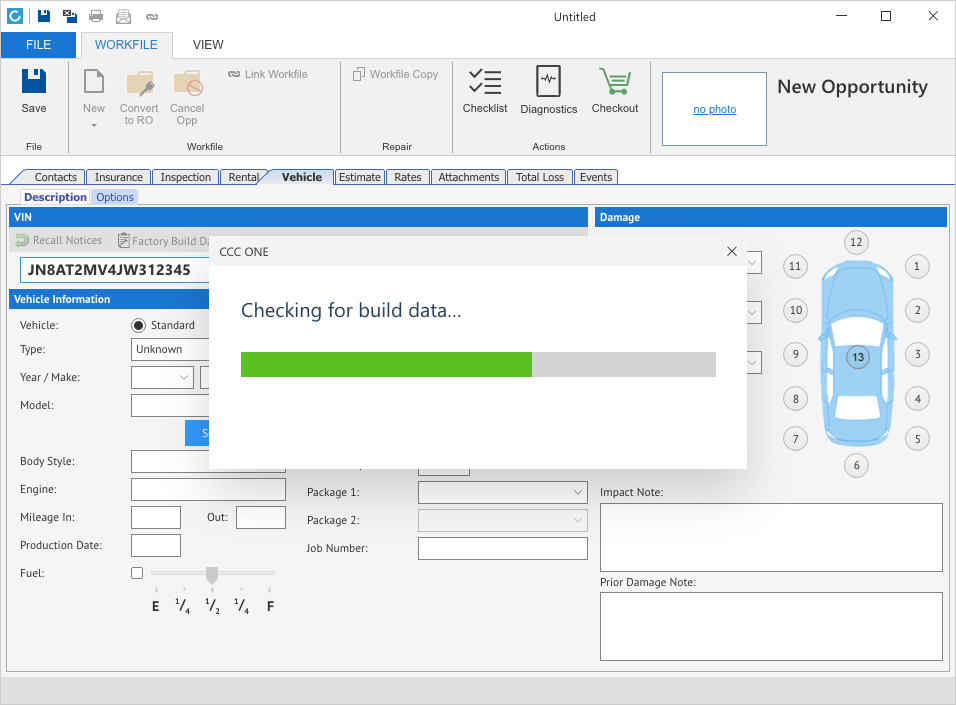
Task: Click the Save and Close quick access icon
Action: tap(70, 16)
